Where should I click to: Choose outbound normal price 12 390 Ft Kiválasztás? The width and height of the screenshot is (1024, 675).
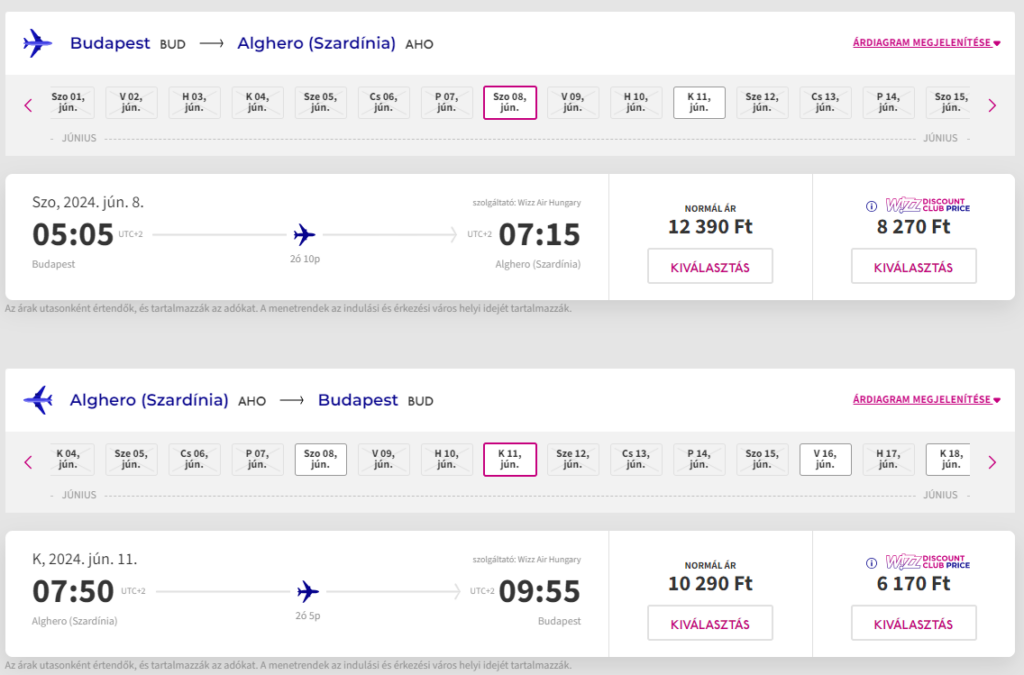coord(710,267)
